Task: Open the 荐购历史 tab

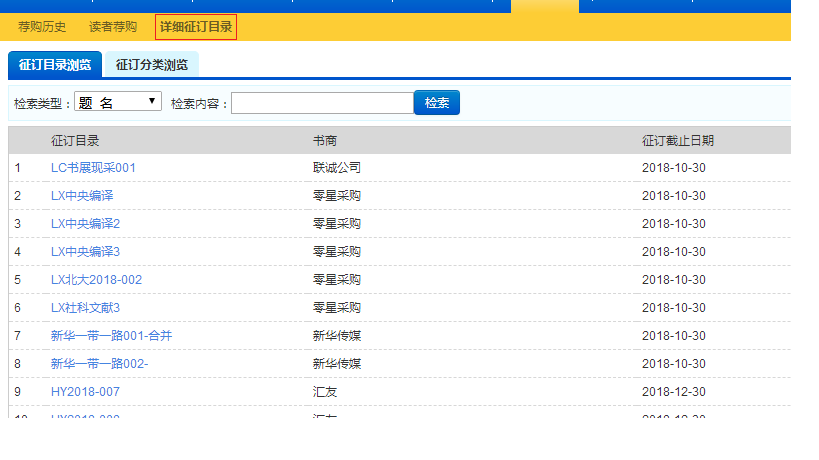Action: coord(42,27)
